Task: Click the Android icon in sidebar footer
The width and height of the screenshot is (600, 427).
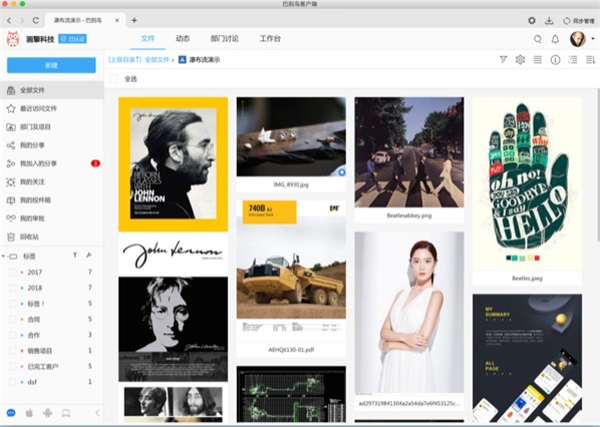Action: point(47,413)
